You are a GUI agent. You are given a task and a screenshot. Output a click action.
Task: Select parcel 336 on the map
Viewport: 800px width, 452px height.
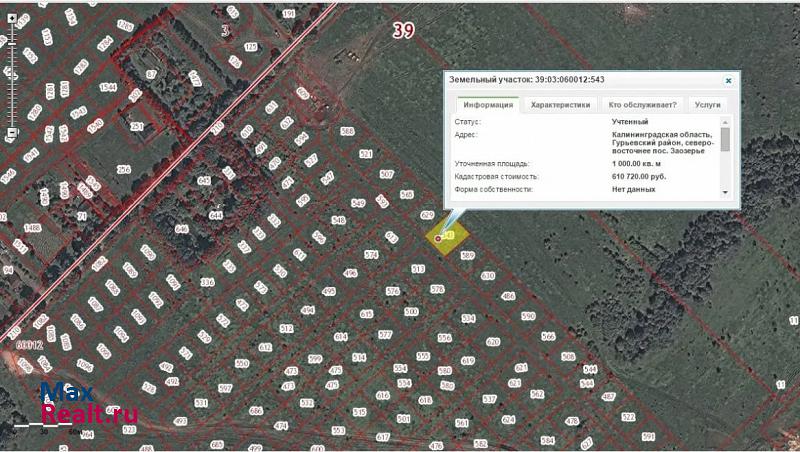207,283
